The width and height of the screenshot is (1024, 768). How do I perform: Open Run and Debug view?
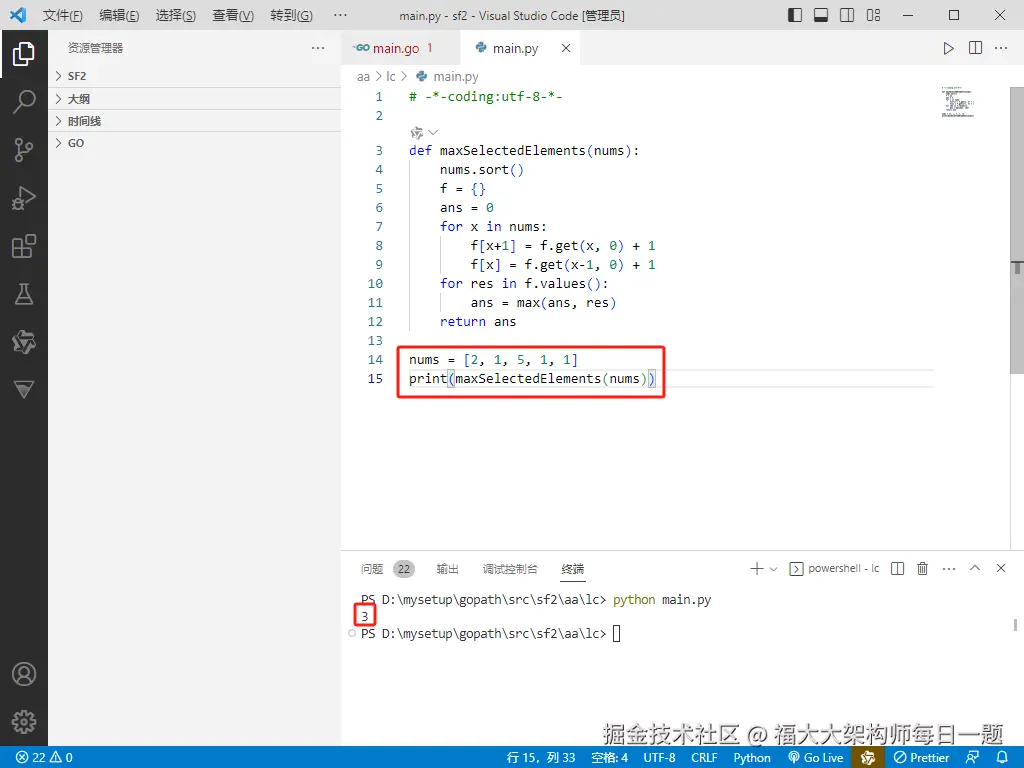(24, 198)
